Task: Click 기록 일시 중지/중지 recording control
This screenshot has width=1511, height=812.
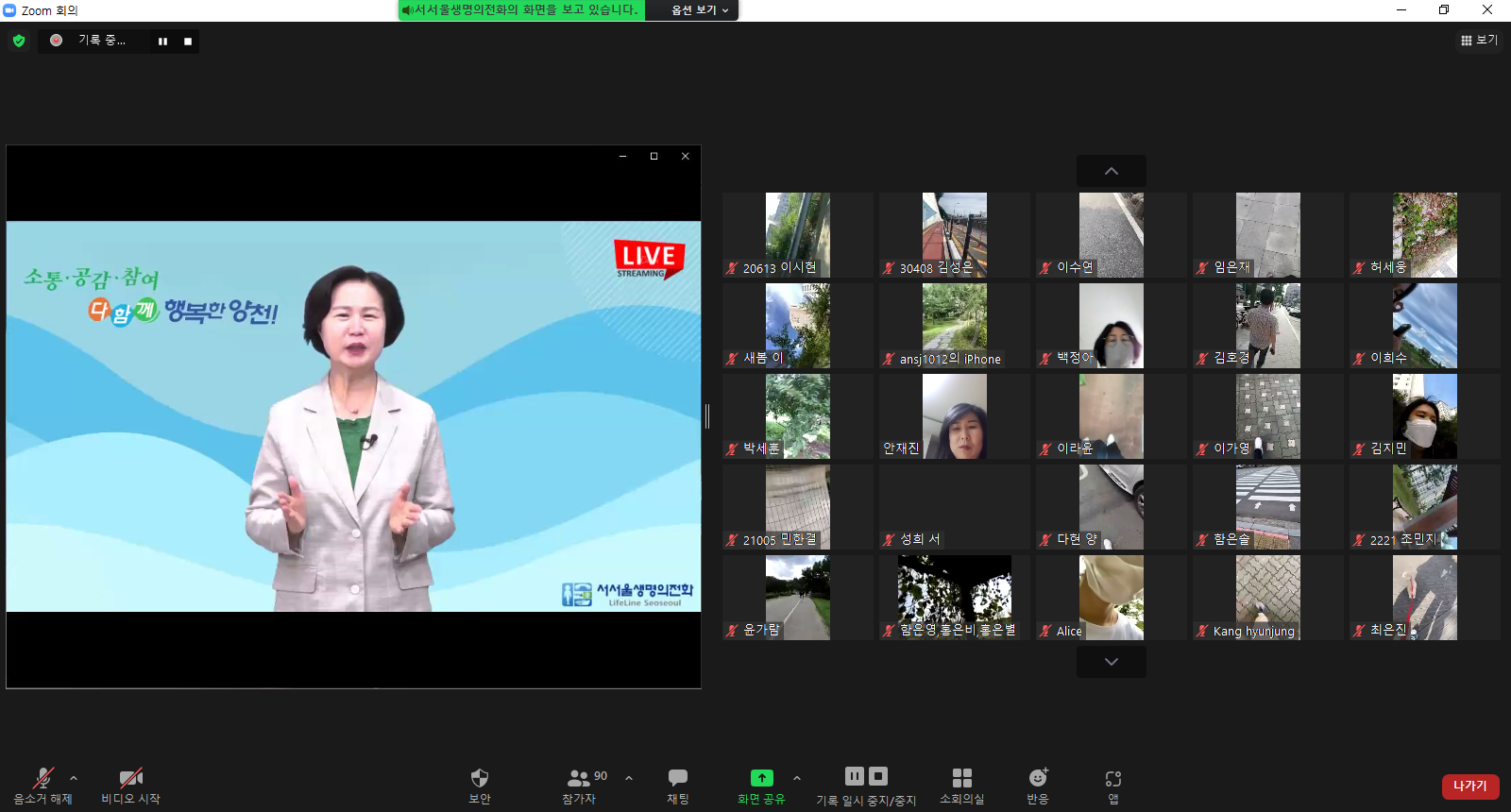Action: click(x=866, y=786)
